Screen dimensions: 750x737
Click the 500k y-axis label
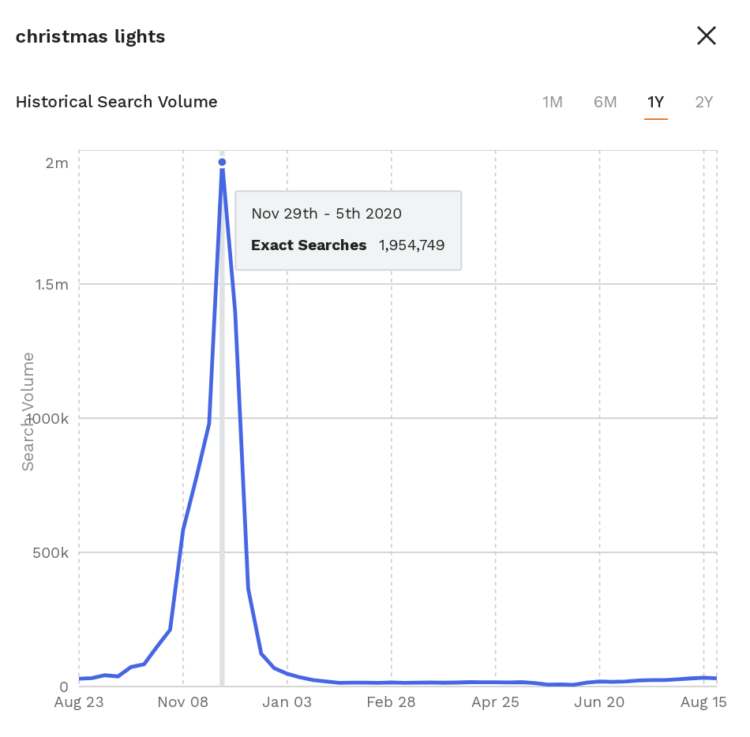pos(49,552)
